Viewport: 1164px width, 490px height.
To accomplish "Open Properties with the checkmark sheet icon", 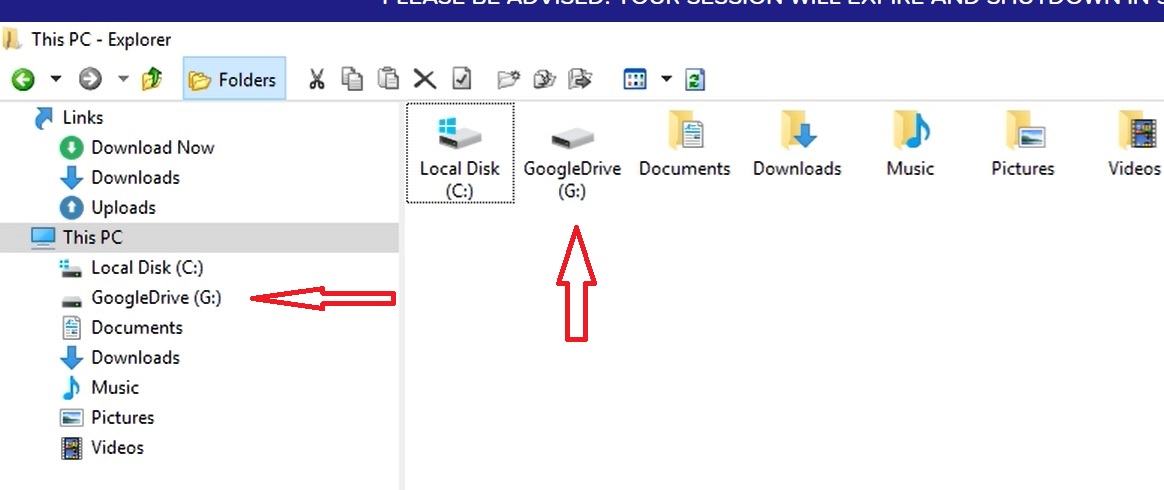I will pyautogui.click(x=461, y=79).
